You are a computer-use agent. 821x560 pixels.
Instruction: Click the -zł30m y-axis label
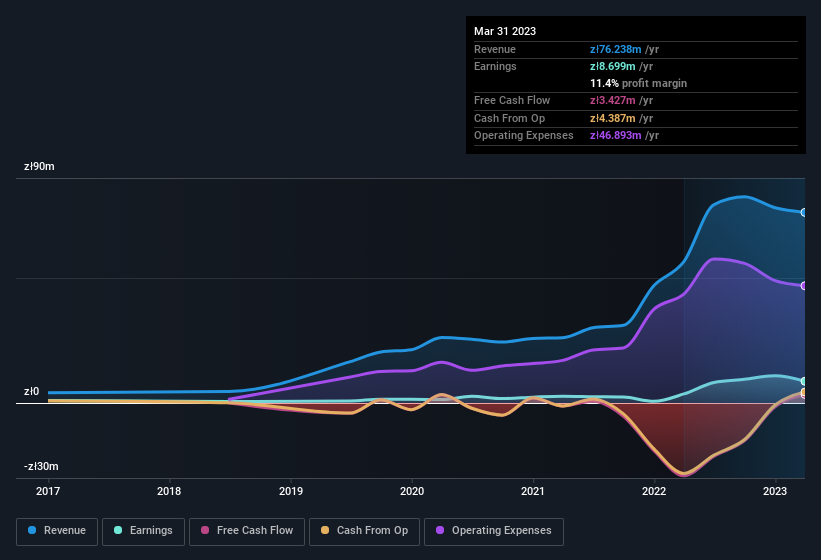point(41,466)
